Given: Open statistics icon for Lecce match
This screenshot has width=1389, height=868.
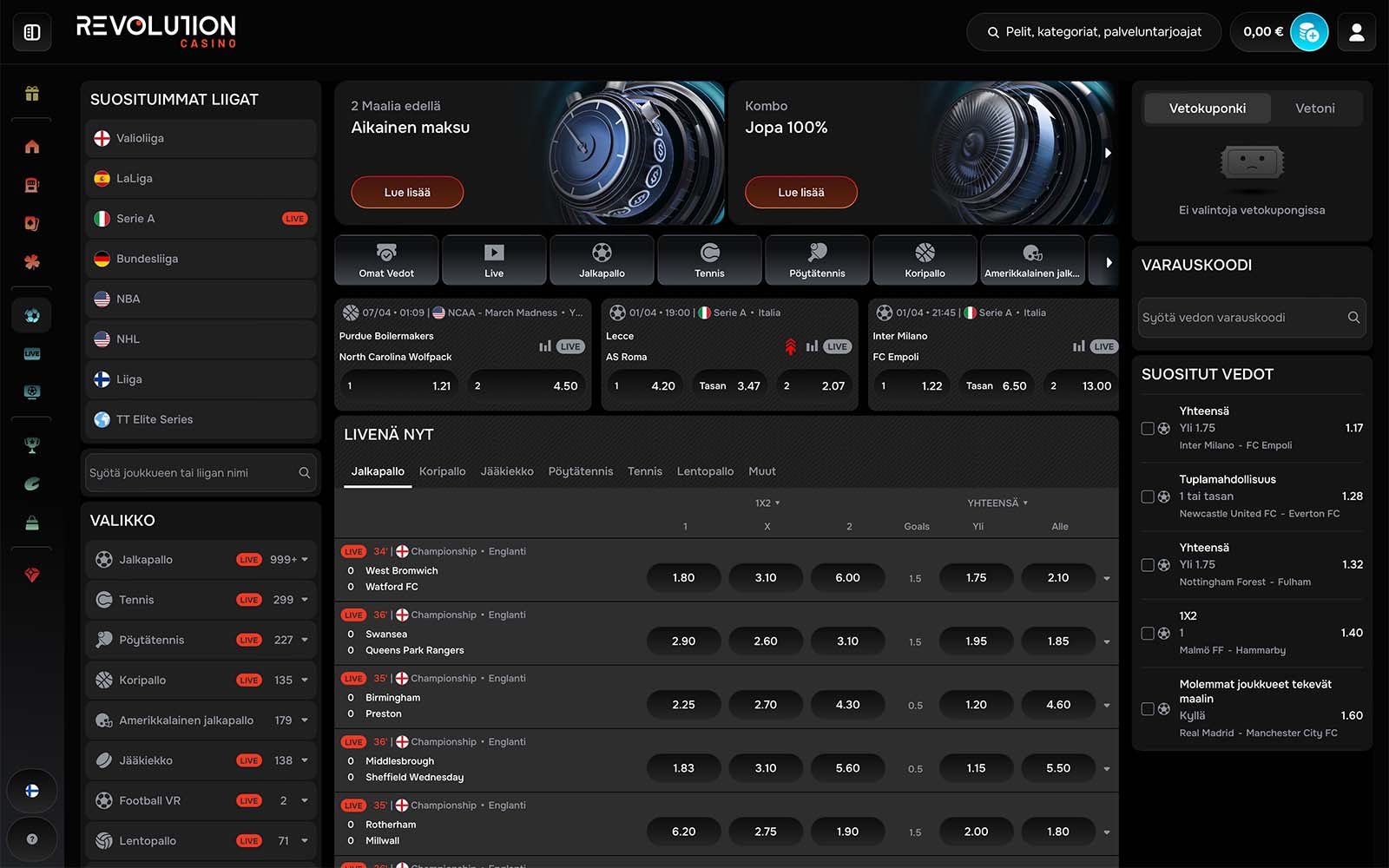Looking at the screenshot, I should pos(812,346).
